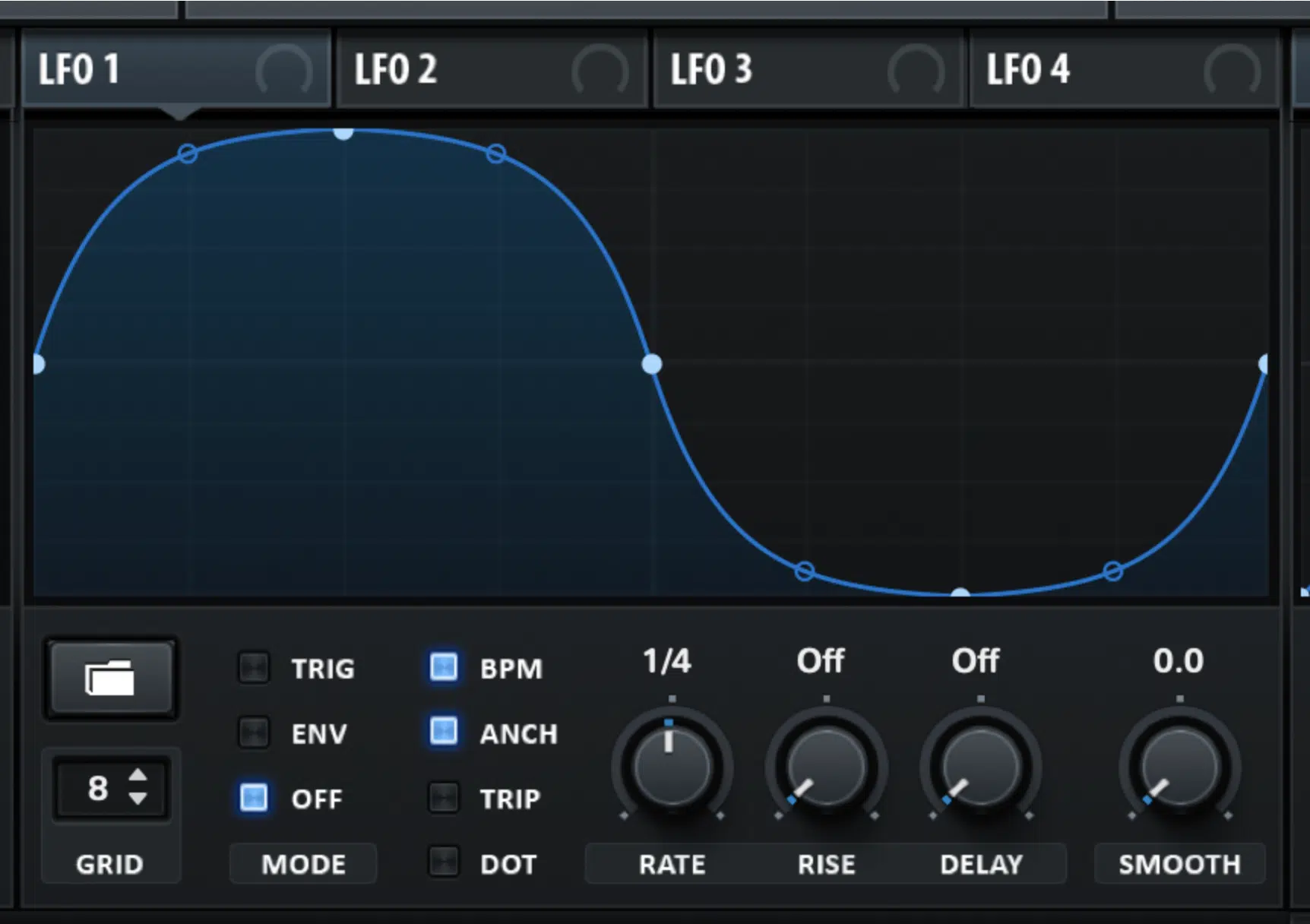Switch to the LFO 3 tab
The height and width of the screenshot is (924, 1310).
[808, 69]
